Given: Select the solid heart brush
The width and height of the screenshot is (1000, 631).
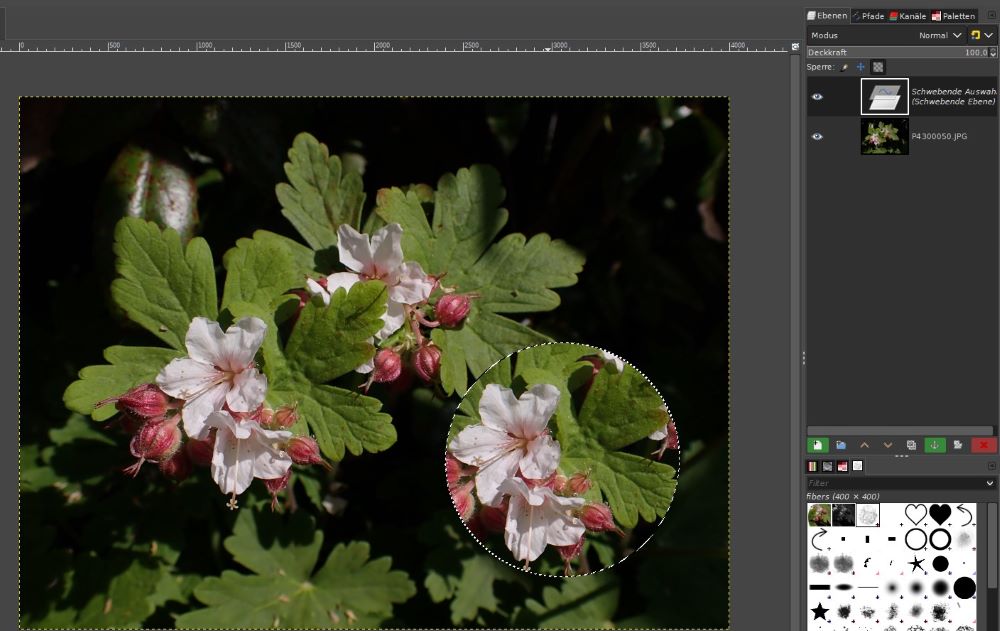Looking at the screenshot, I should [940, 514].
